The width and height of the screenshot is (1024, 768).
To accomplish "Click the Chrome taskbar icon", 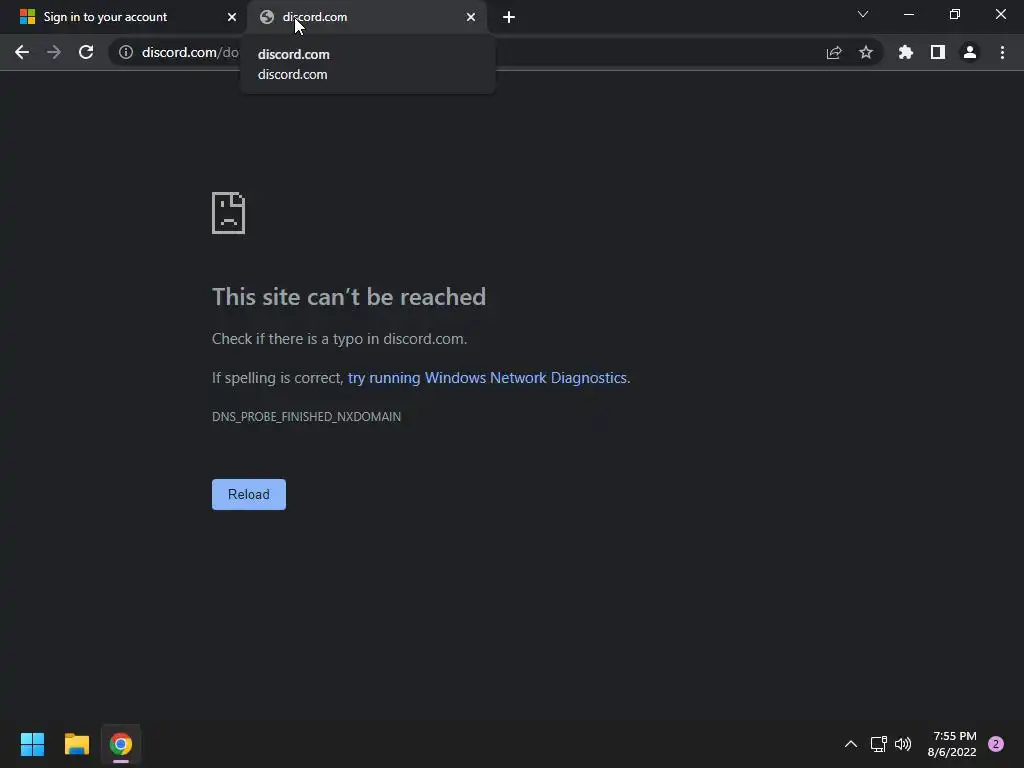I will coord(121,744).
